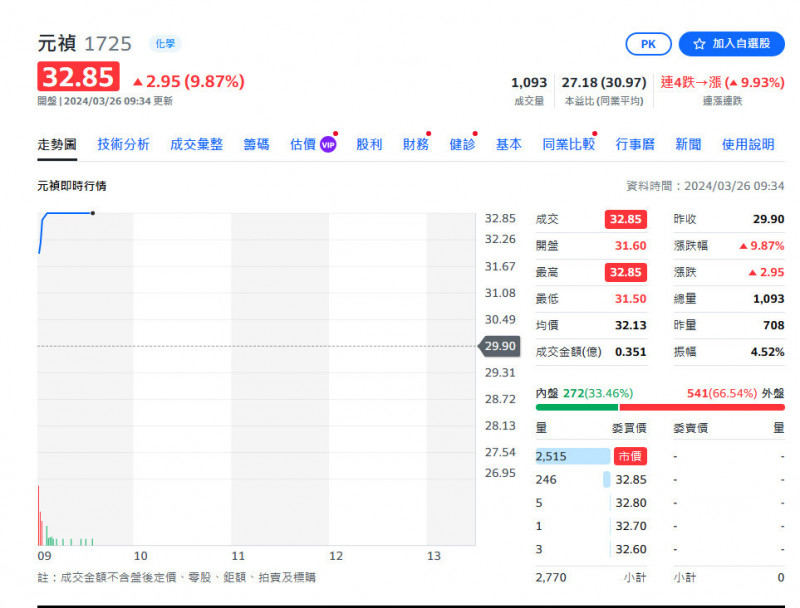Open the 健診 tab
Image resolution: width=800 pixels, height=608 pixels.
[462, 144]
